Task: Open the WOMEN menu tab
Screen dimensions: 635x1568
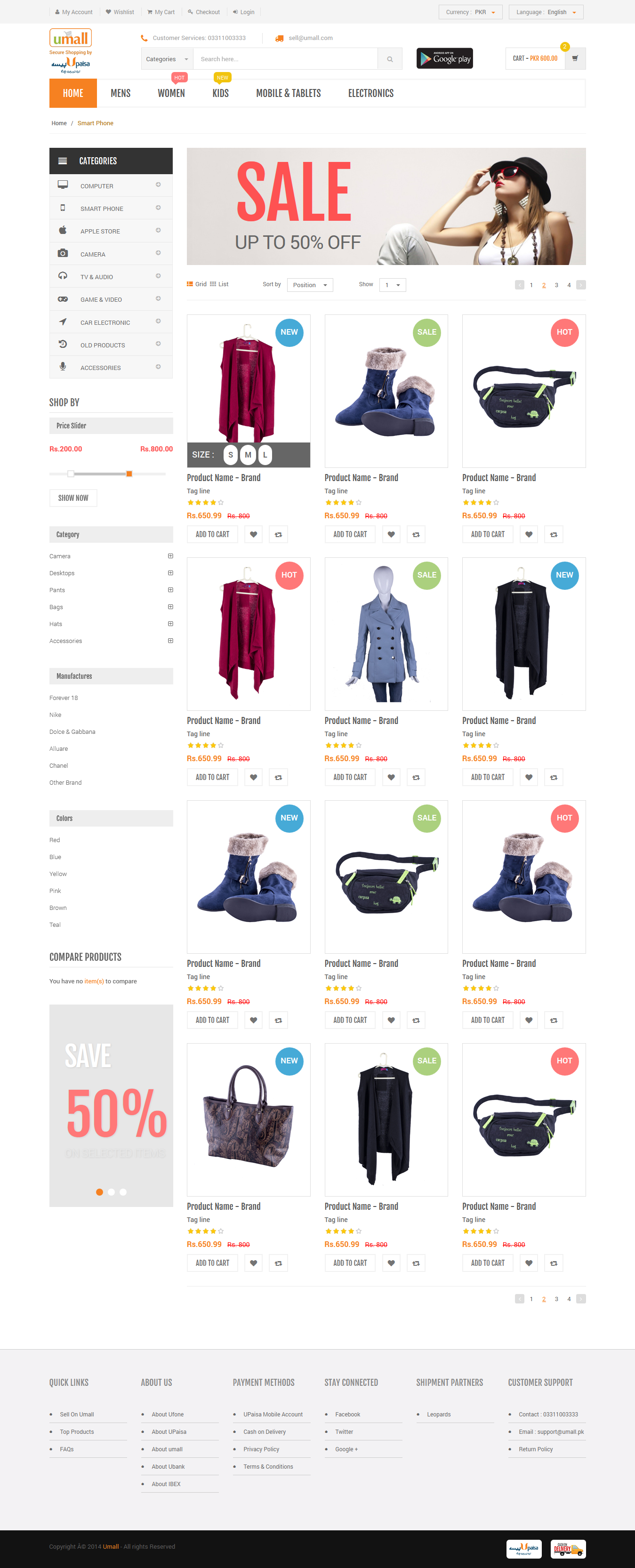Action: tap(171, 93)
